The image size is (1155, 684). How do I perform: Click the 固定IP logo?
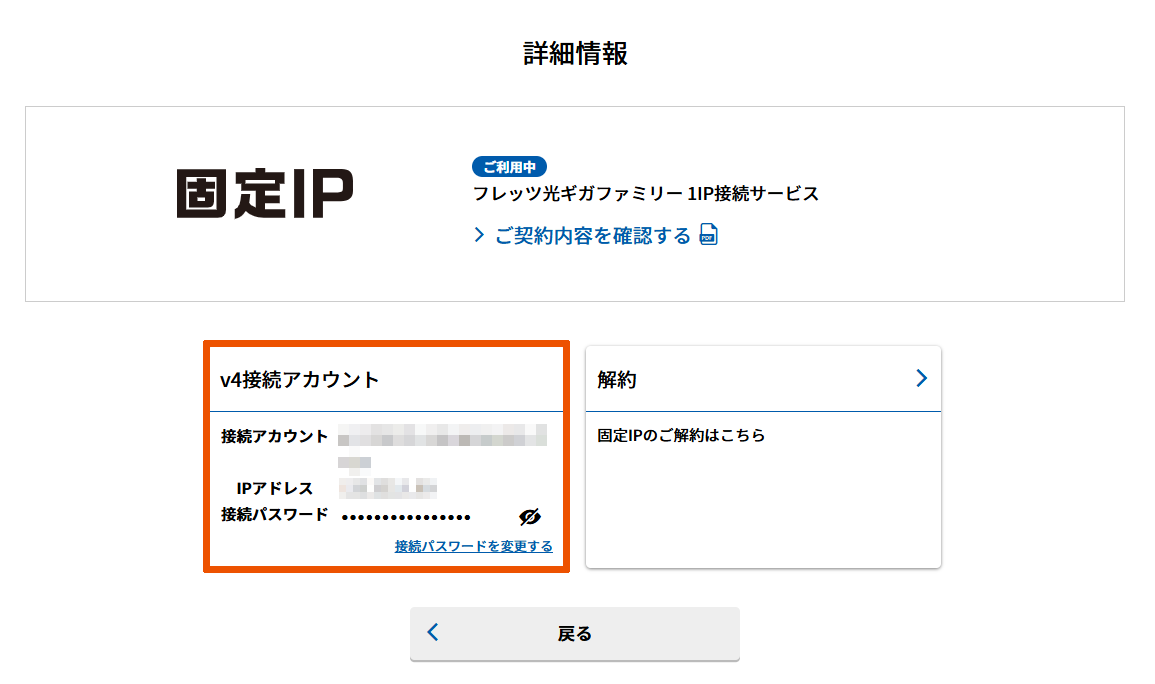tap(265, 194)
